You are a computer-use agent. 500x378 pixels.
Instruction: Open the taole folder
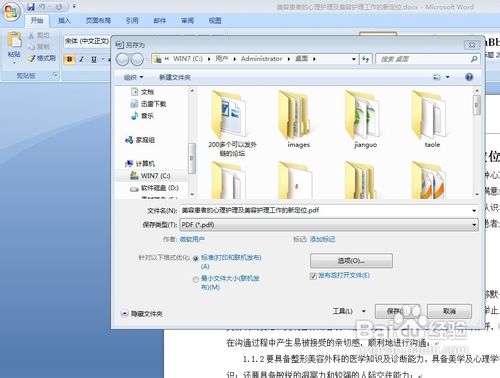coord(432,119)
